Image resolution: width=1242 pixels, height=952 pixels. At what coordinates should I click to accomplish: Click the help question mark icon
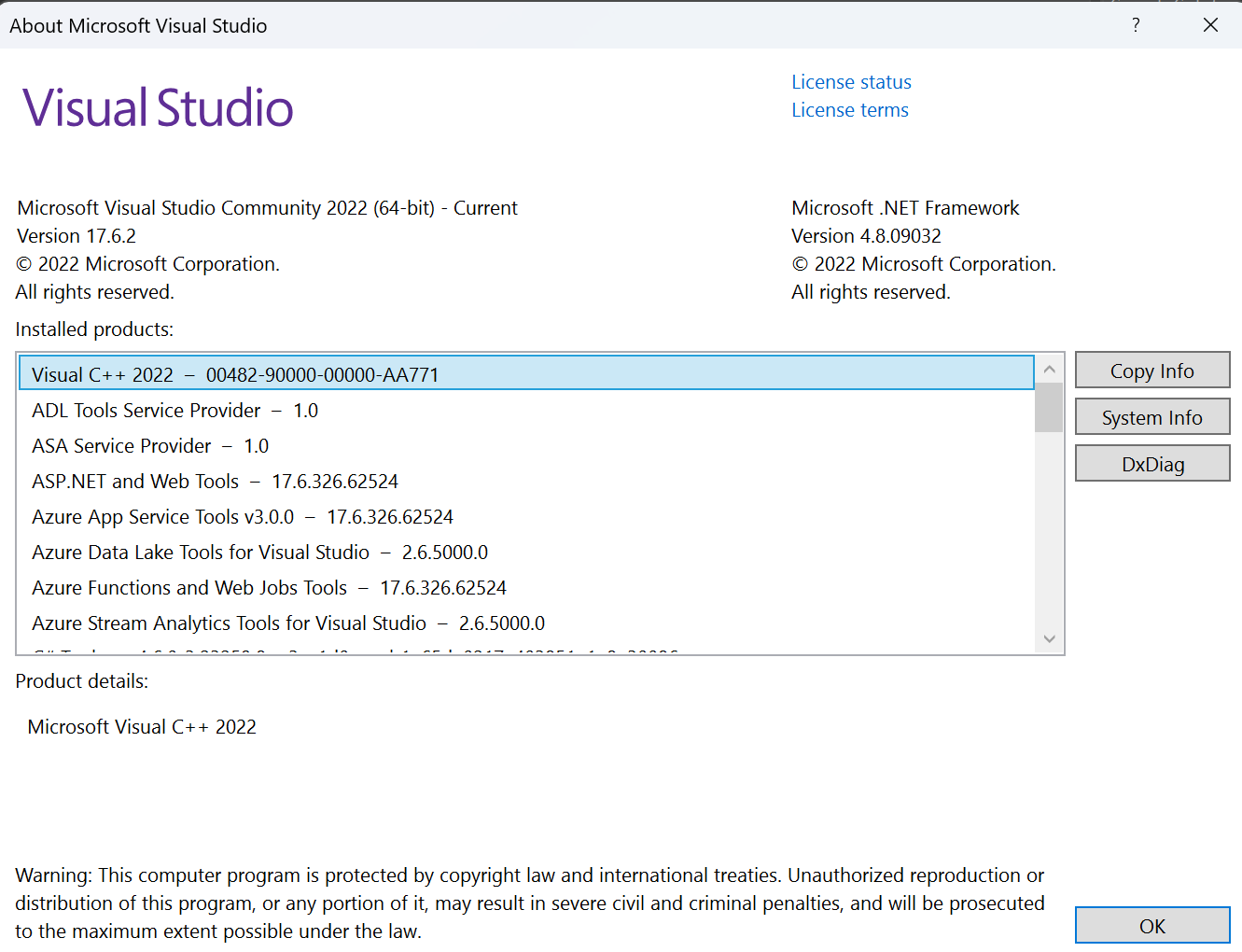pyautogui.click(x=1136, y=25)
